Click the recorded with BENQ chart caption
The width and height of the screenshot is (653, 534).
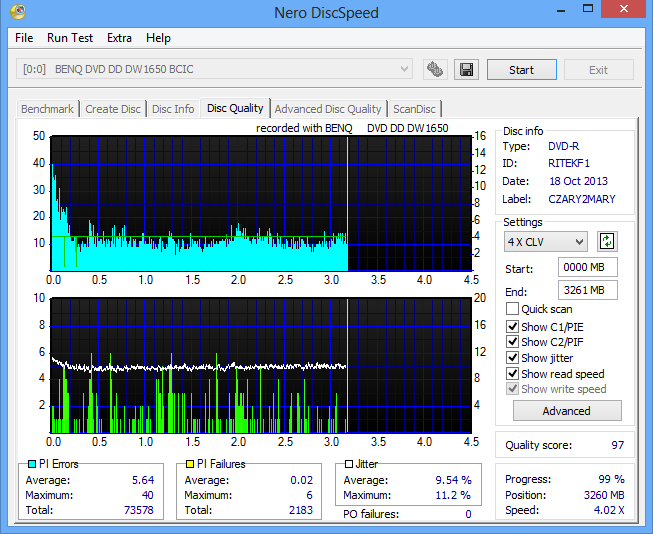click(352, 128)
